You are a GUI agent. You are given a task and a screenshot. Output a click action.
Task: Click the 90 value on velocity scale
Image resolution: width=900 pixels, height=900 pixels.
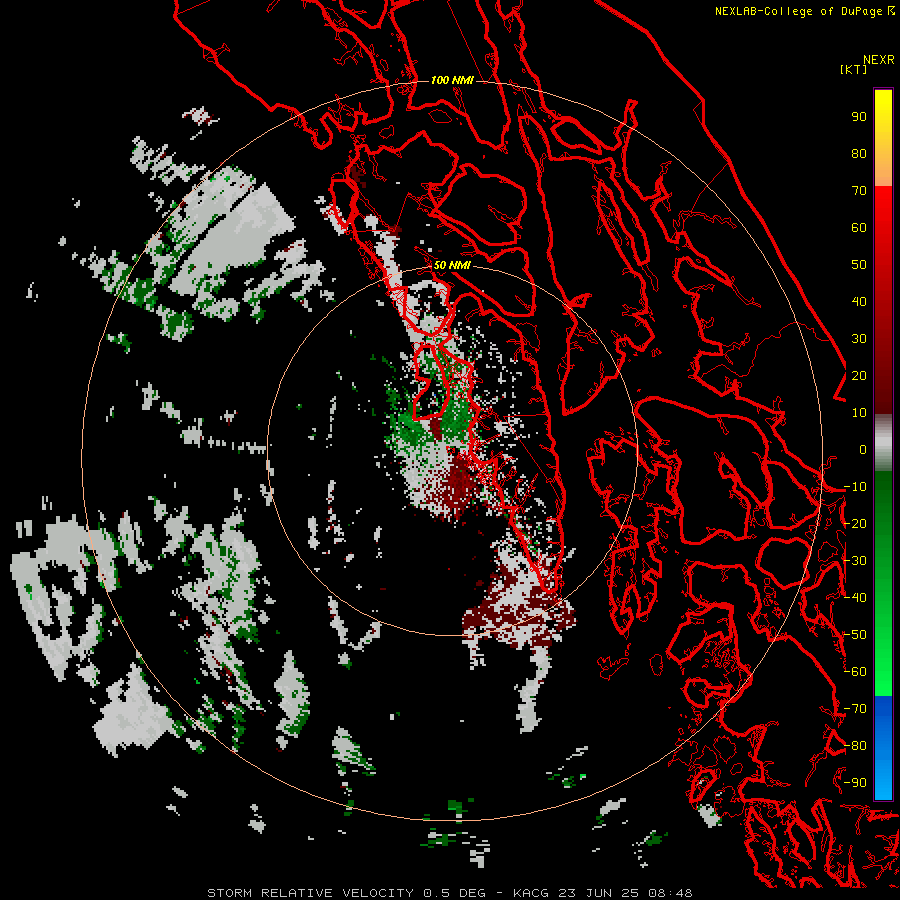click(859, 117)
